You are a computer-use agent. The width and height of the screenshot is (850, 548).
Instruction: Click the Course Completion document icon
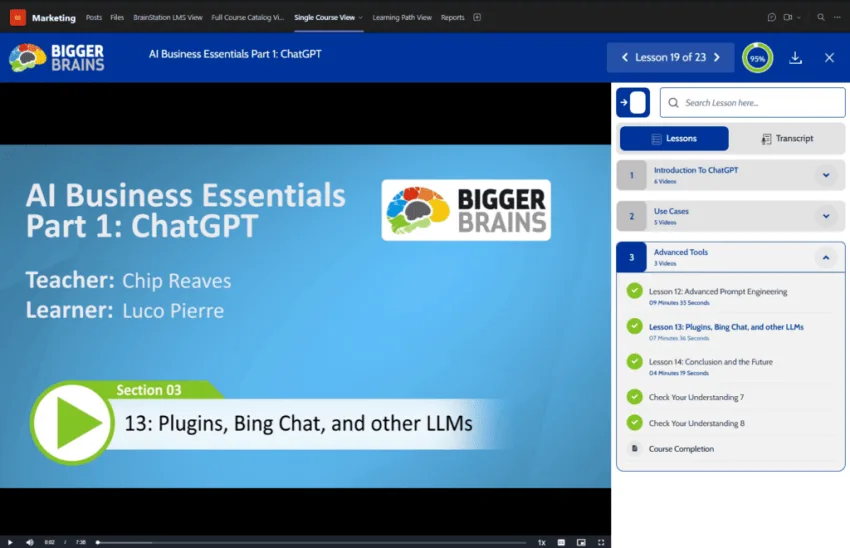[x=634, y=448]
